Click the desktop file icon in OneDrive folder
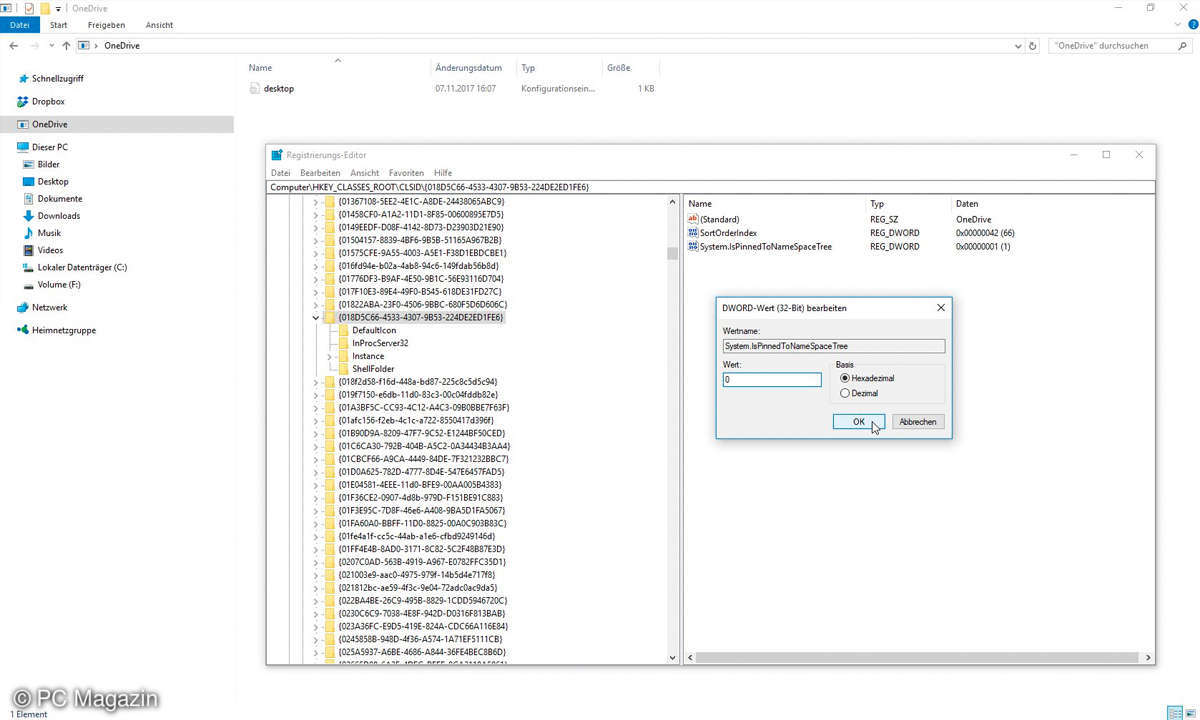Screen dimensions: 1200x720 (x=255, y=88)
